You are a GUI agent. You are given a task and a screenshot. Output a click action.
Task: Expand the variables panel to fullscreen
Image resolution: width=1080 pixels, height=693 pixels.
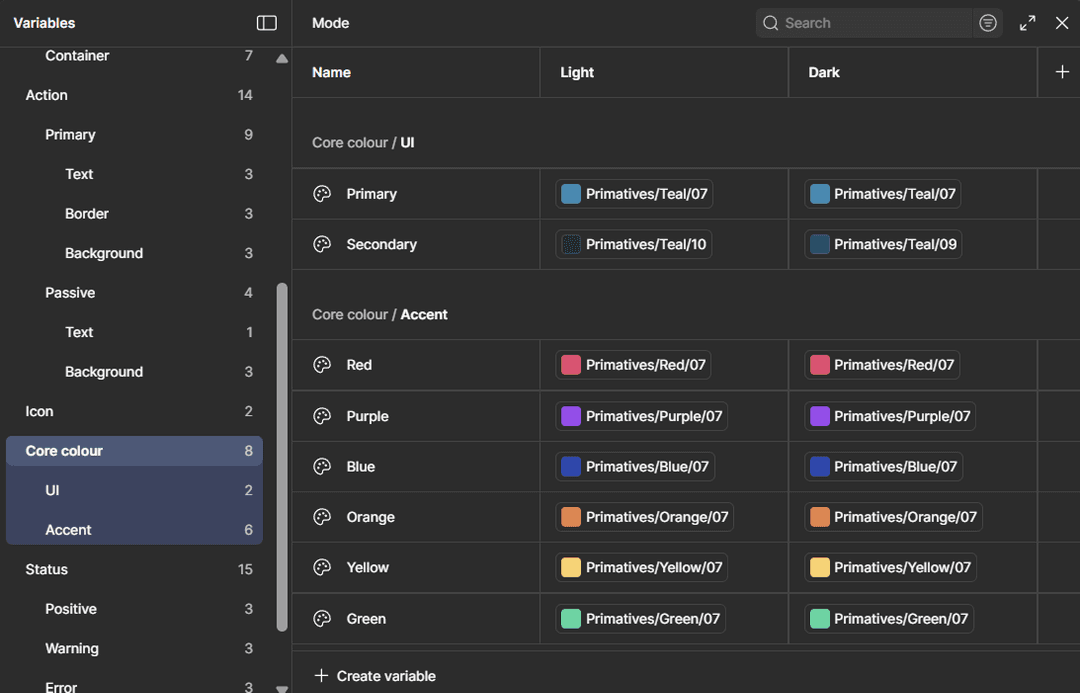coord(1027,22)
